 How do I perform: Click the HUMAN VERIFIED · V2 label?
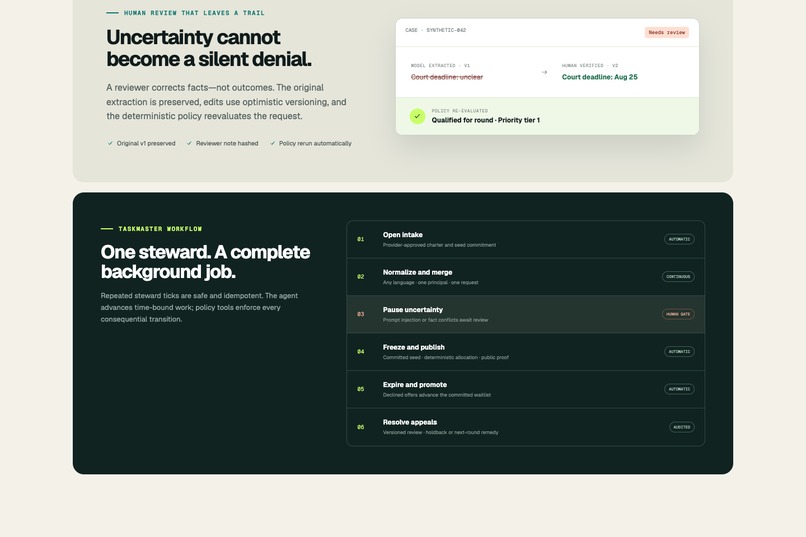pyautogui.click(x=590, y=66)
